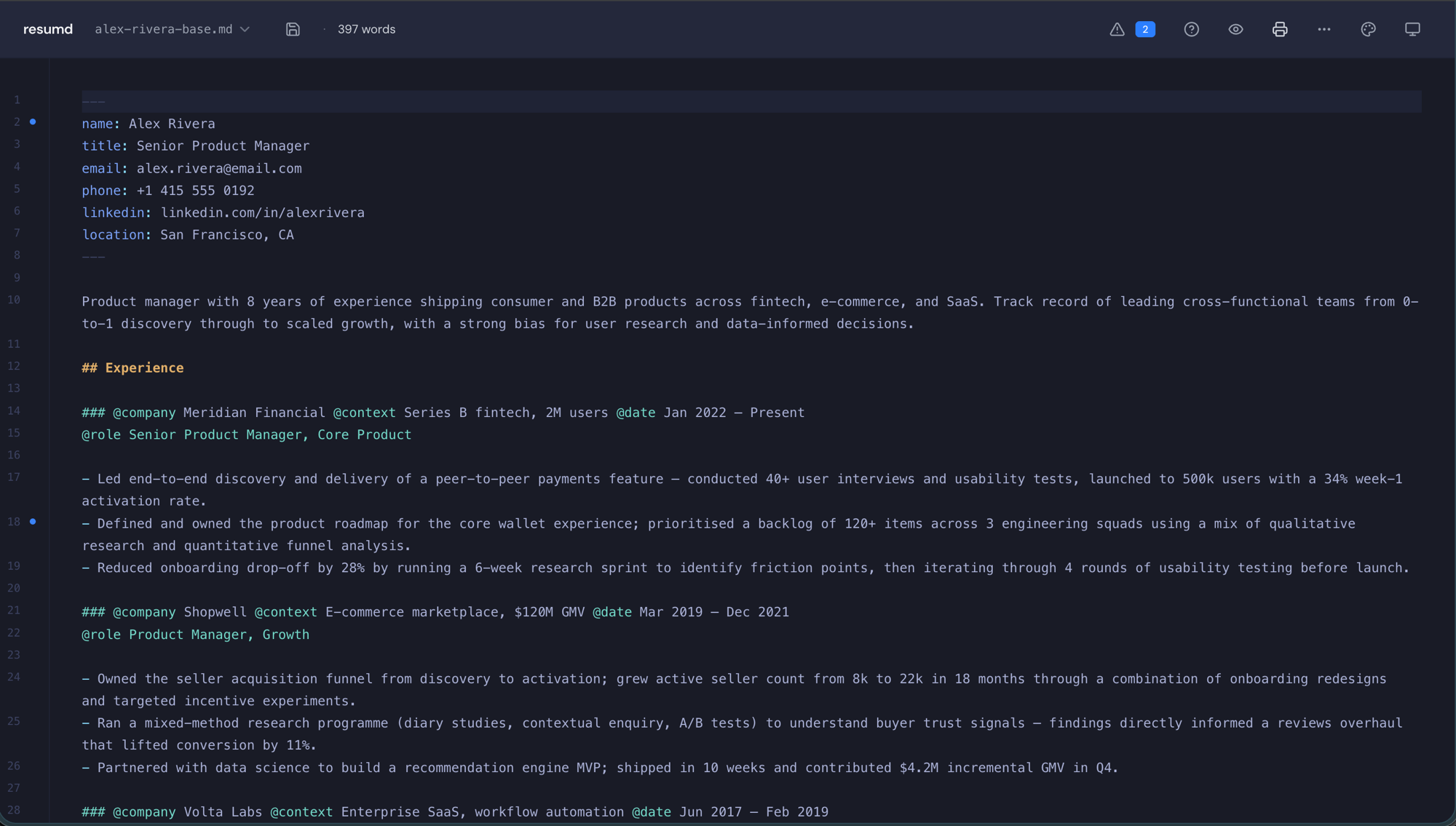This screenshot has height=826, width=1456.
Task: Click the bullet starting Owned the seller acquisition
Action: [x=734, y=690]
